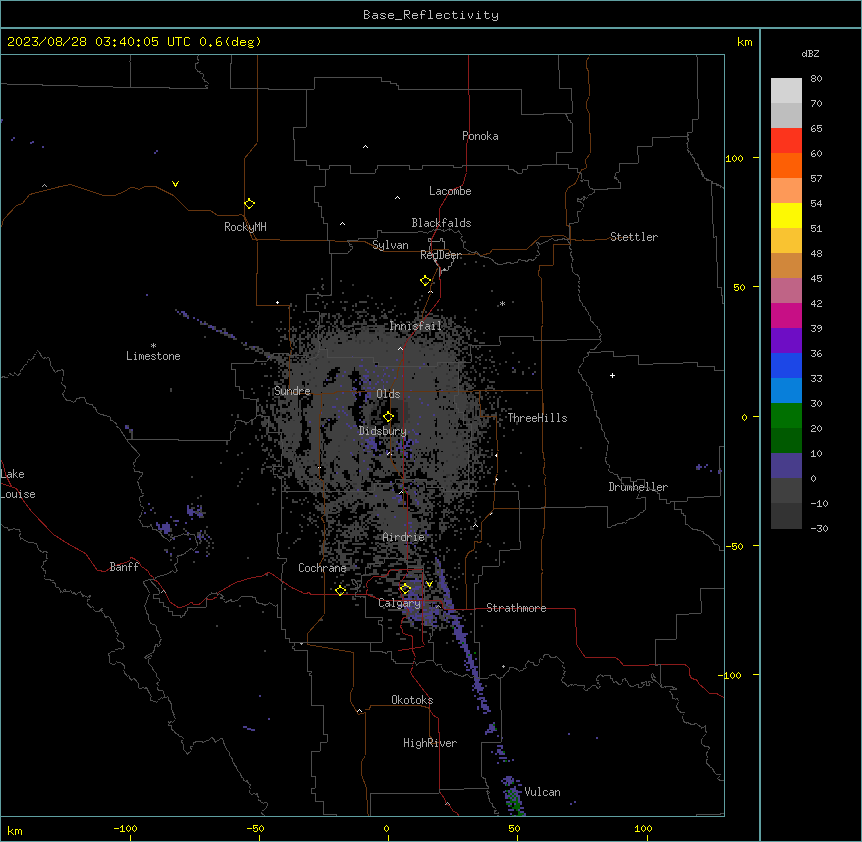The height and width of the screenshot is (842, 862).
Task: Click the green echo near Vulcan
Action: 514,800
